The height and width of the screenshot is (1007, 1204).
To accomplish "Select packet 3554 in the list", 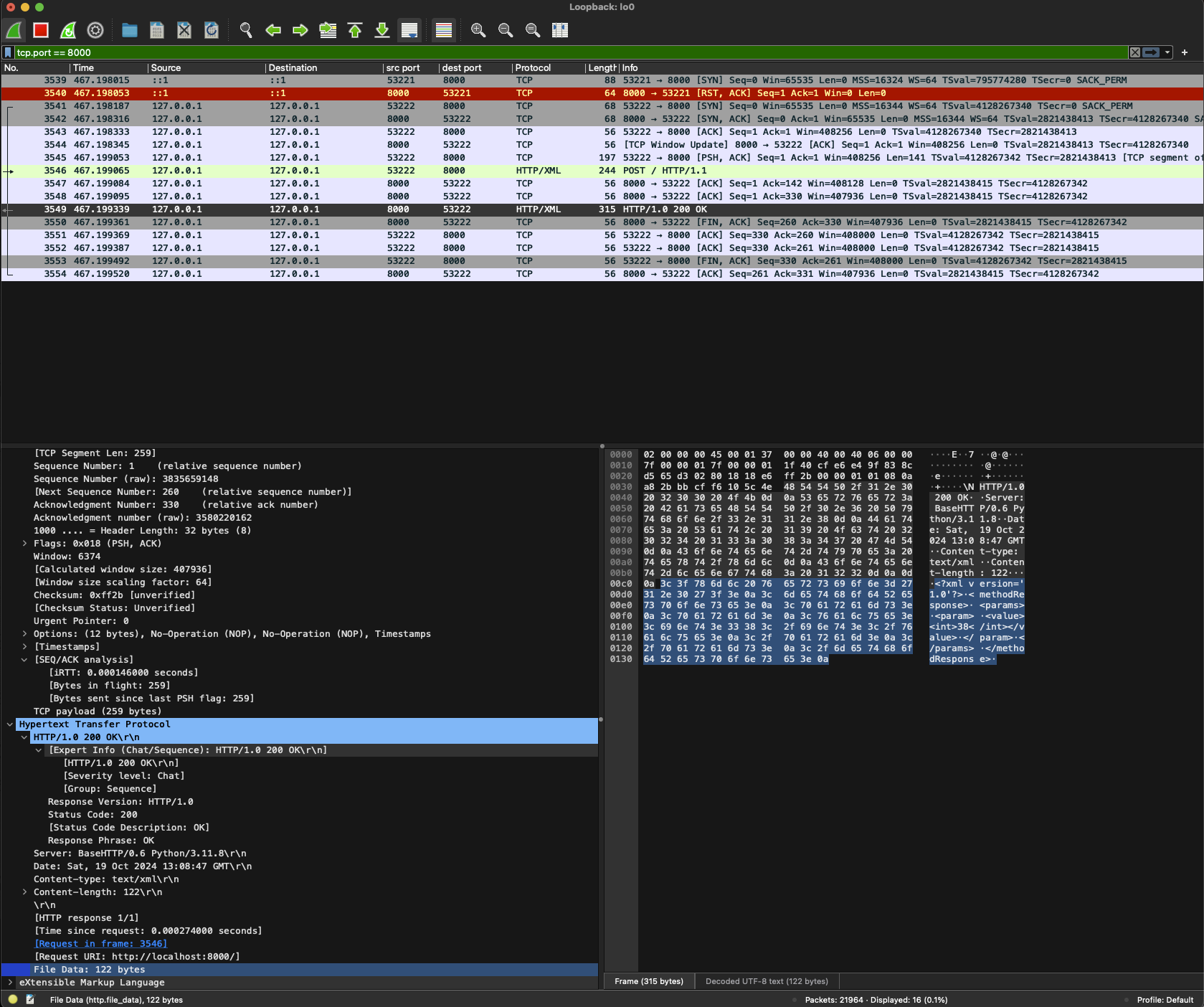I will 602,274.
